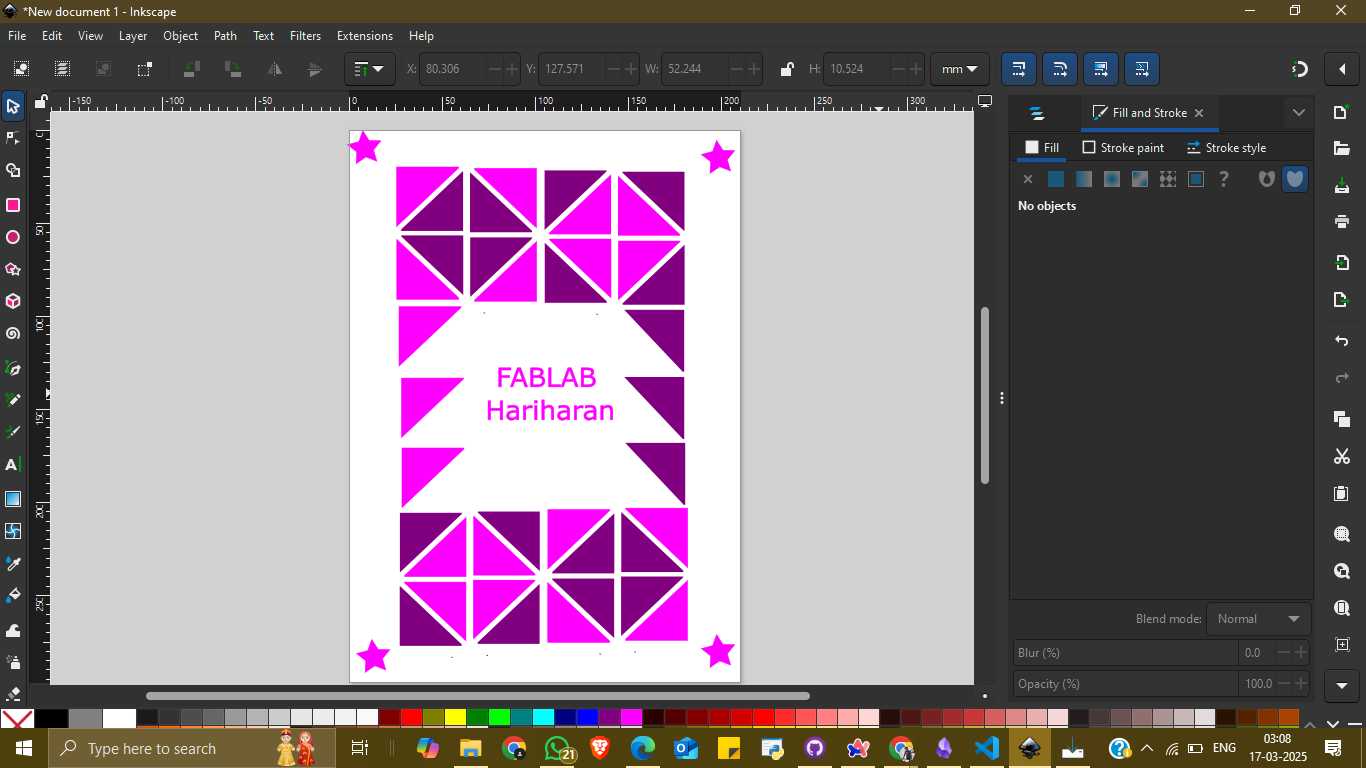Open the alignment raise dropdown
This screenshot has width=1366, height=768.
[x=370, y=69]
